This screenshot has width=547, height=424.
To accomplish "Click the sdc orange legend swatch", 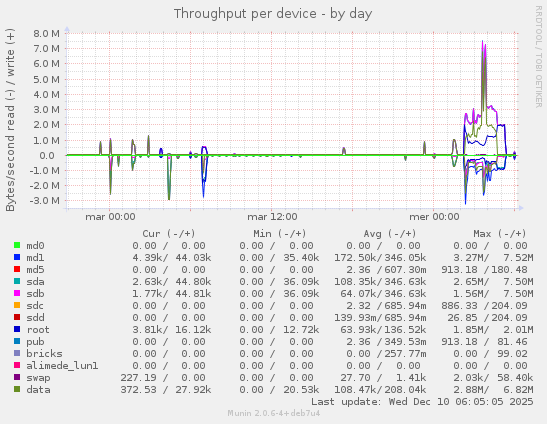I will [x=17, y=305].
